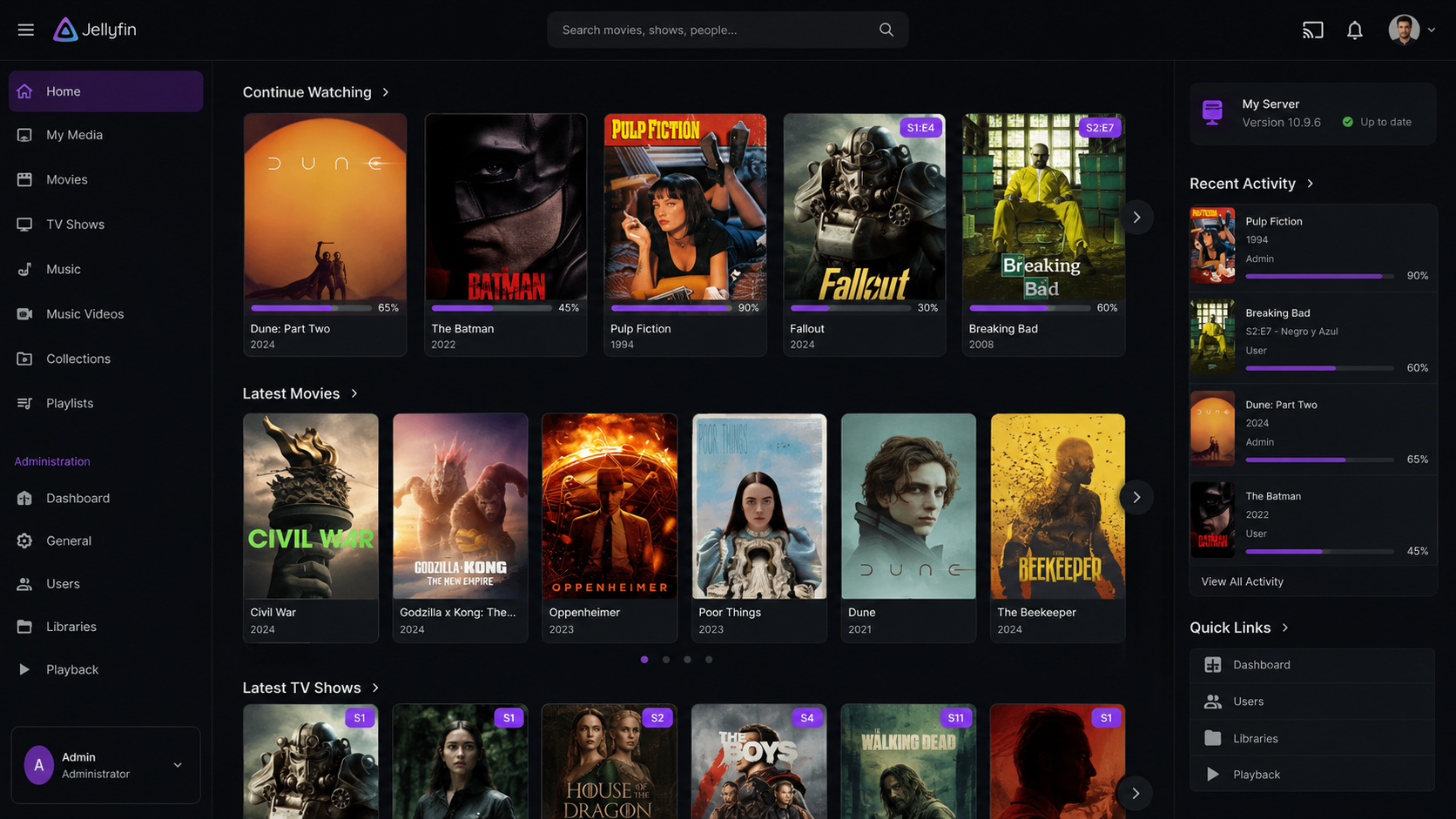Expand Continue Watching section arrow
The height and width of the screenshot is (819, 1456).
tap(386, 92)
